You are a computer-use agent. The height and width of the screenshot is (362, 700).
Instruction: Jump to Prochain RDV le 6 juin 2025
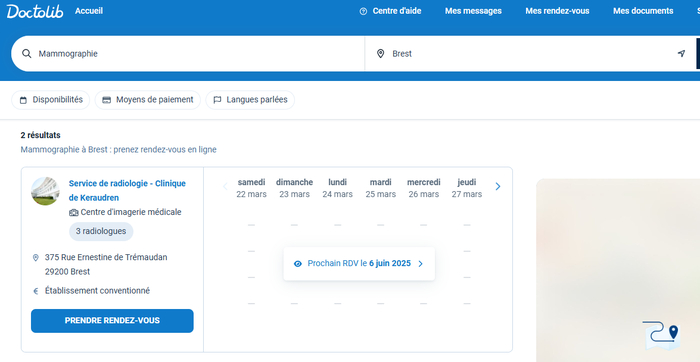(x=359, y=264)
